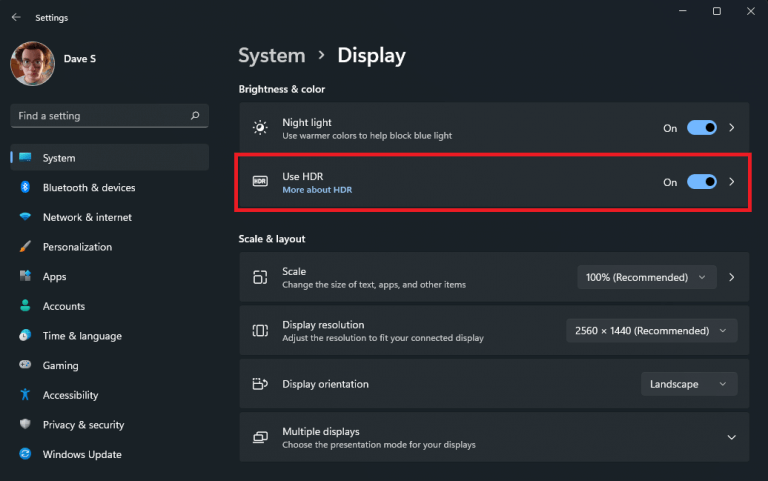The image size is (768, 481).
Task: Click the Windows Update sync icon
Action: tap(25, 454)
